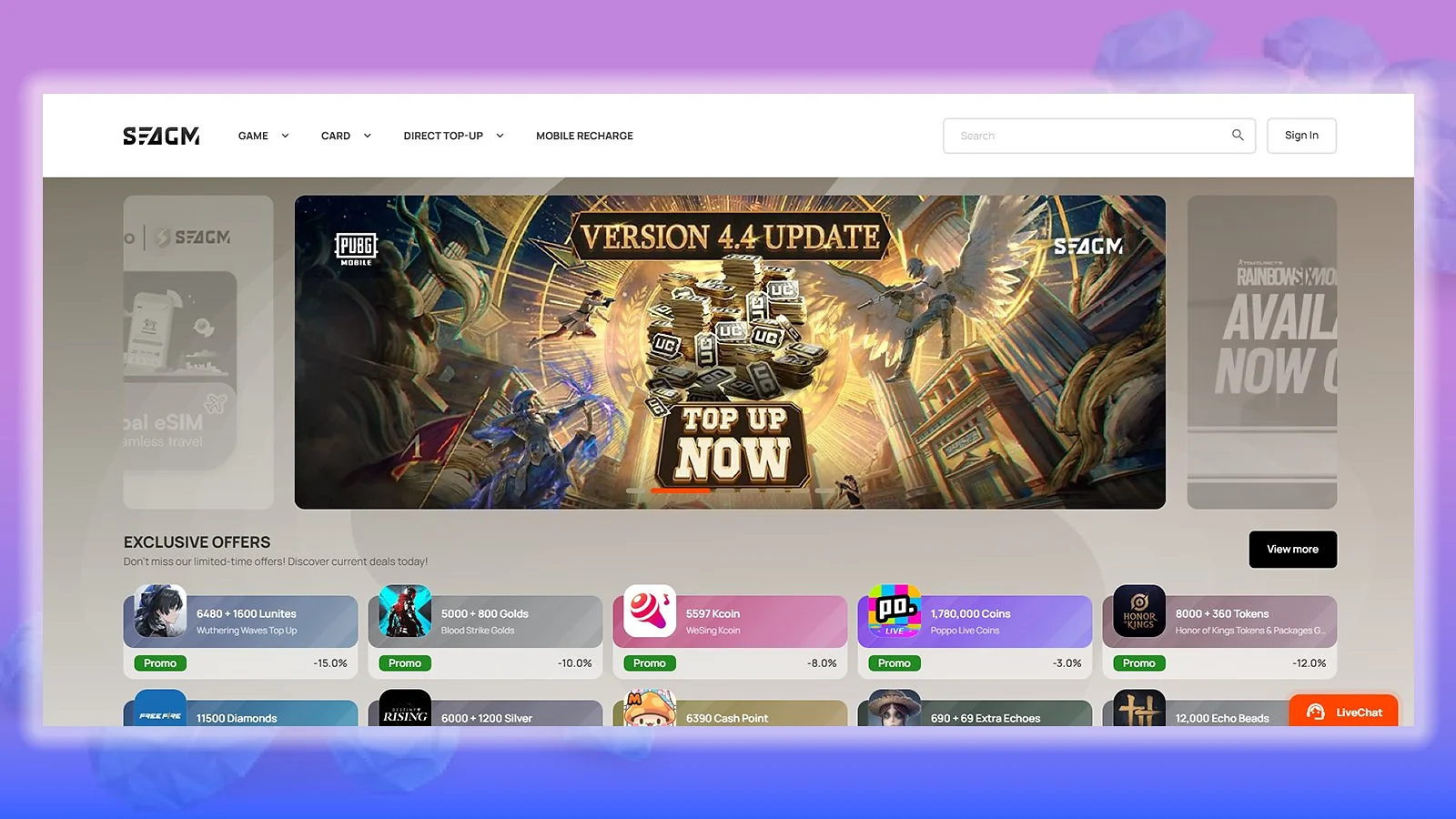Click the 'WeSing Kcoin' subtitle
The width and height of the screenshot is (1456, 819).
(713, 631)
